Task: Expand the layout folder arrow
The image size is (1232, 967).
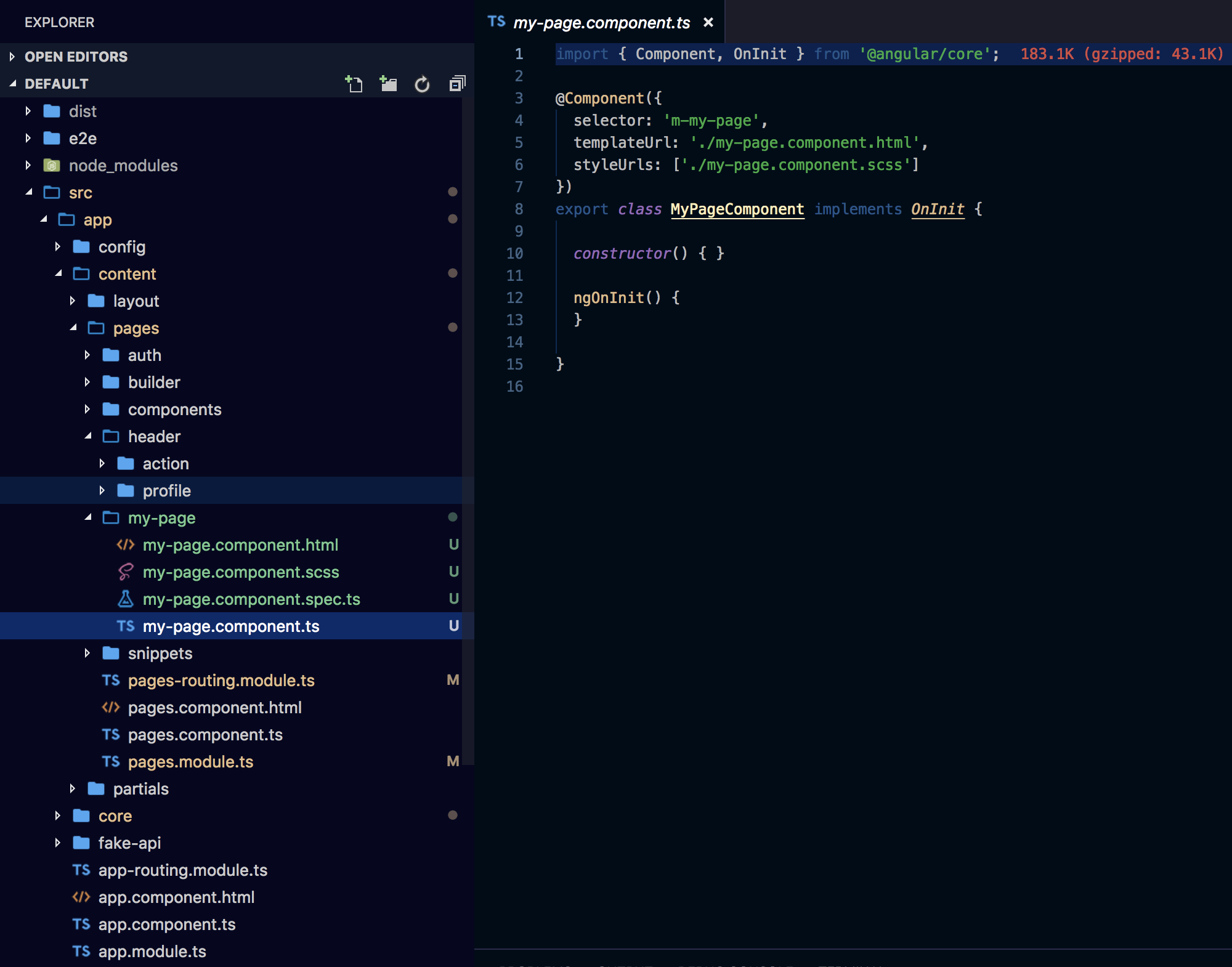Action: pyautogui.click(x=72, y=301)
